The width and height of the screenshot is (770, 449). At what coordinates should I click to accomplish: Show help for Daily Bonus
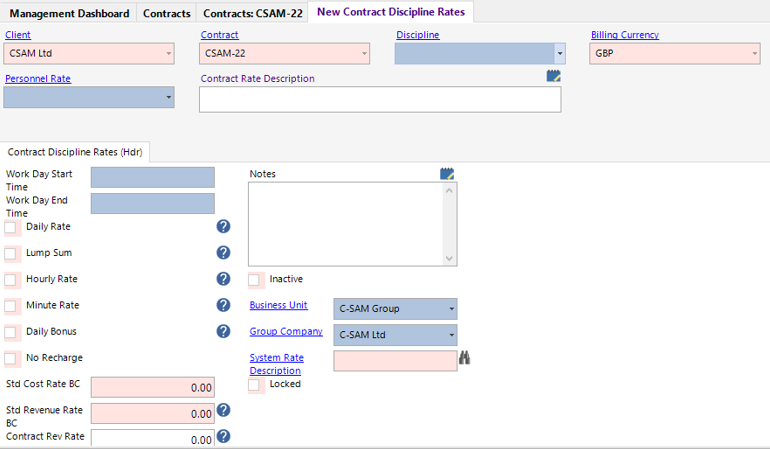(223, 332)
